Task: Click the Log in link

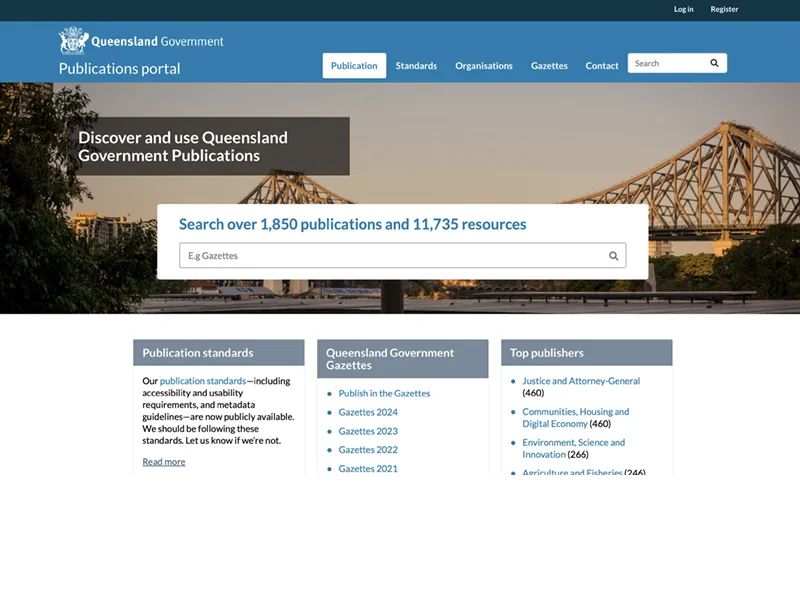Action: click(x=683, y=9)
